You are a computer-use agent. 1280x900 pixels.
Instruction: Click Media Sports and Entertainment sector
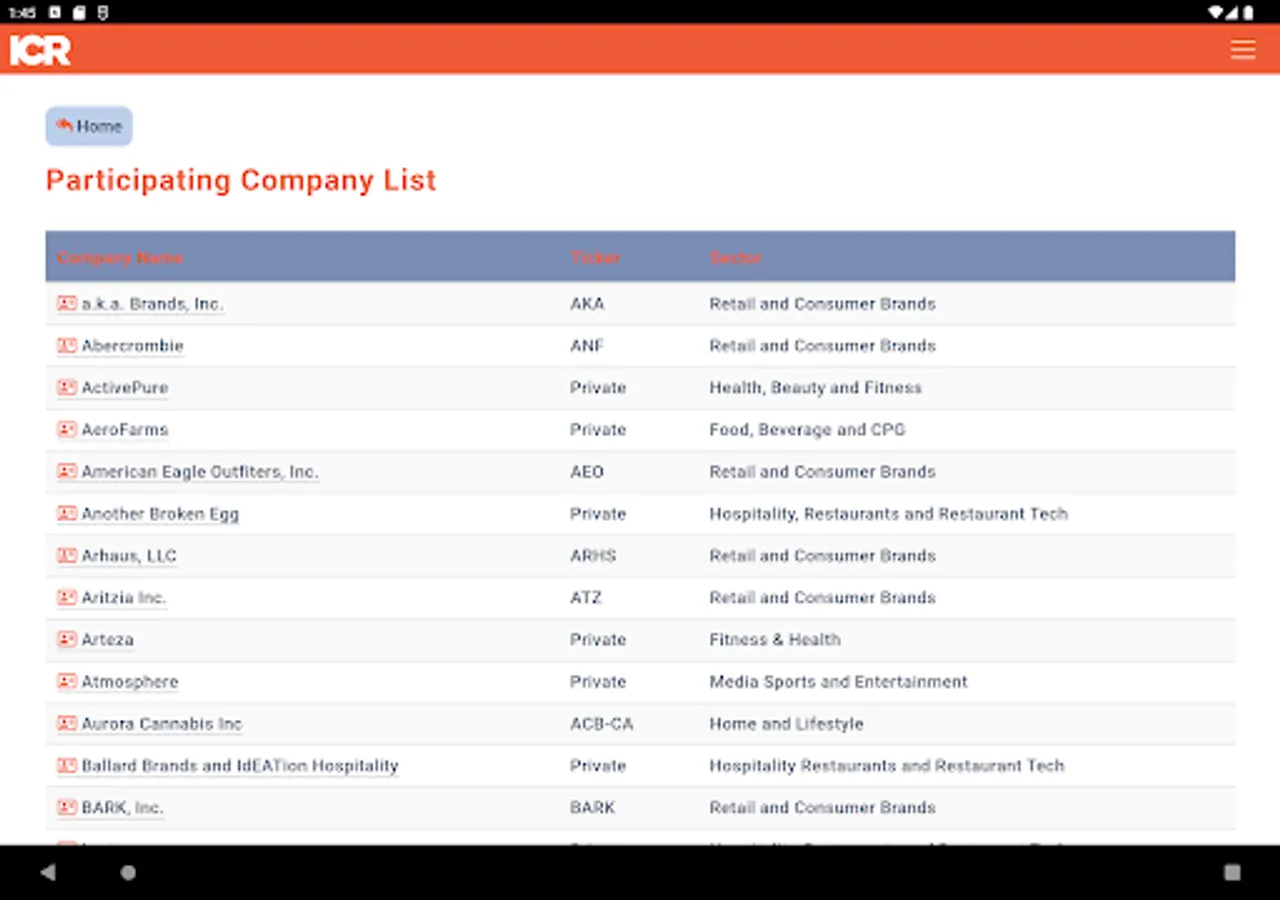pos(839,682)
